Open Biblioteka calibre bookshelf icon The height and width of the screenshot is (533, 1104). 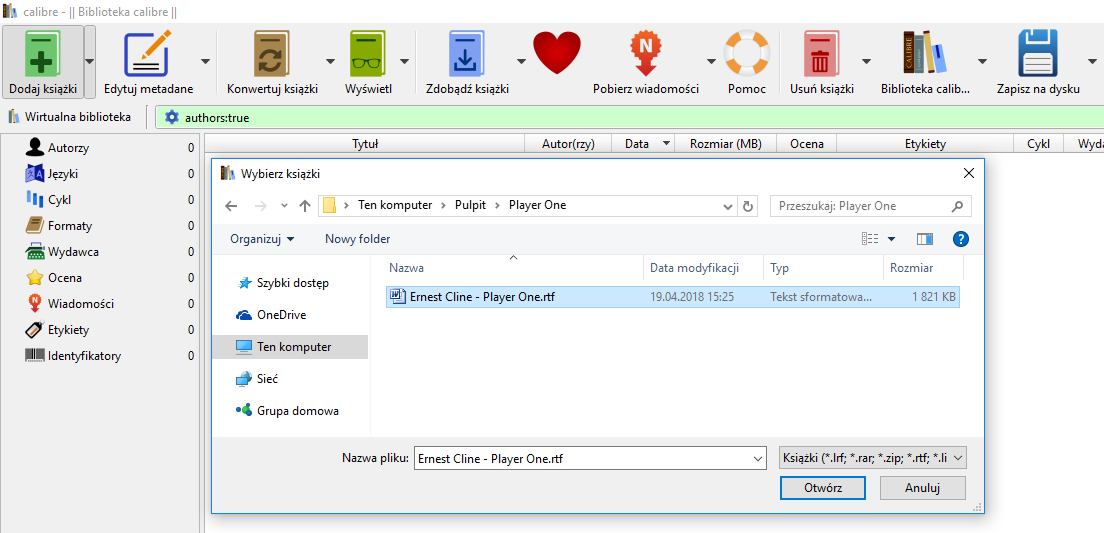click(925, 54)
